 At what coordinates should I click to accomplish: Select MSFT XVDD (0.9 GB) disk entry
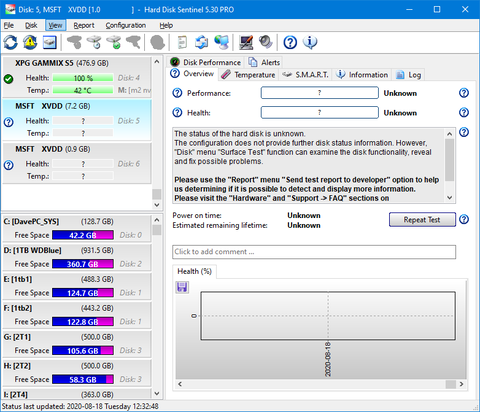point(77,163)
